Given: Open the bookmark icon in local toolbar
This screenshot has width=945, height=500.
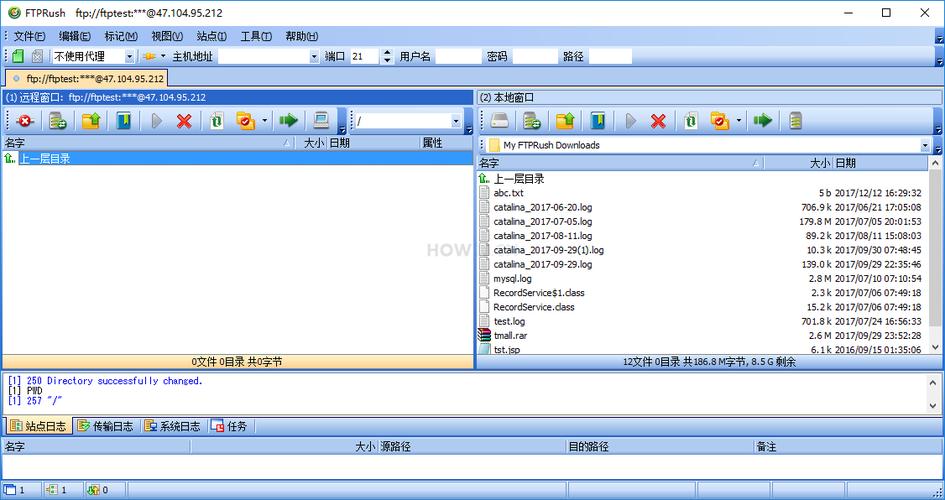Looking at the screenshot, I should click(x=598, y=121).
